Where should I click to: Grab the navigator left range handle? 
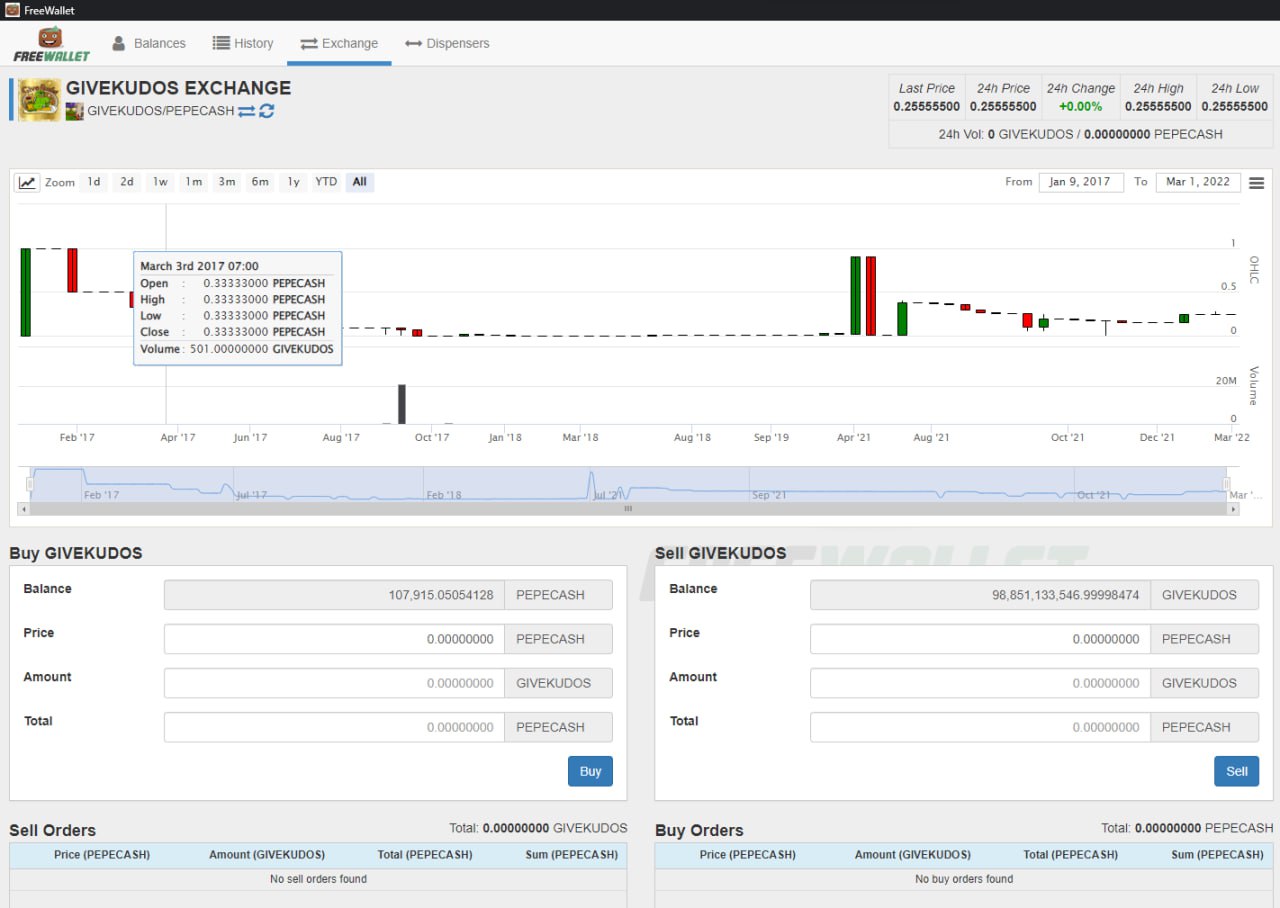point(30,484)
